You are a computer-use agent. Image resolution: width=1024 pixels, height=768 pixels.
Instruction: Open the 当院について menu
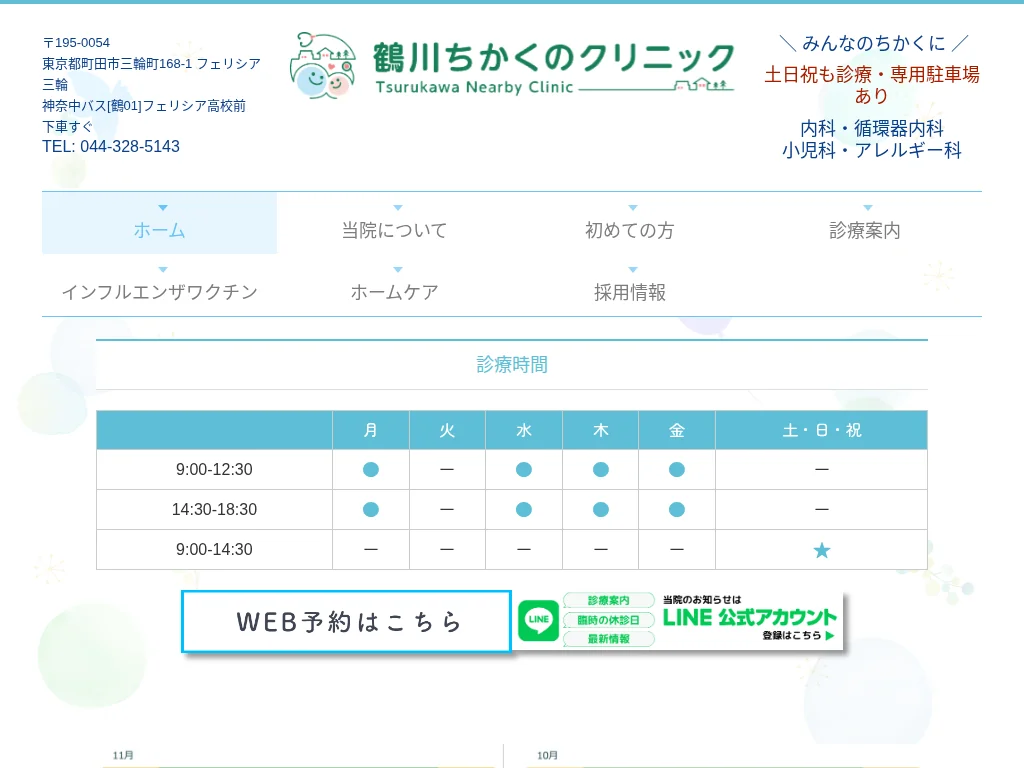click(394, 223)
